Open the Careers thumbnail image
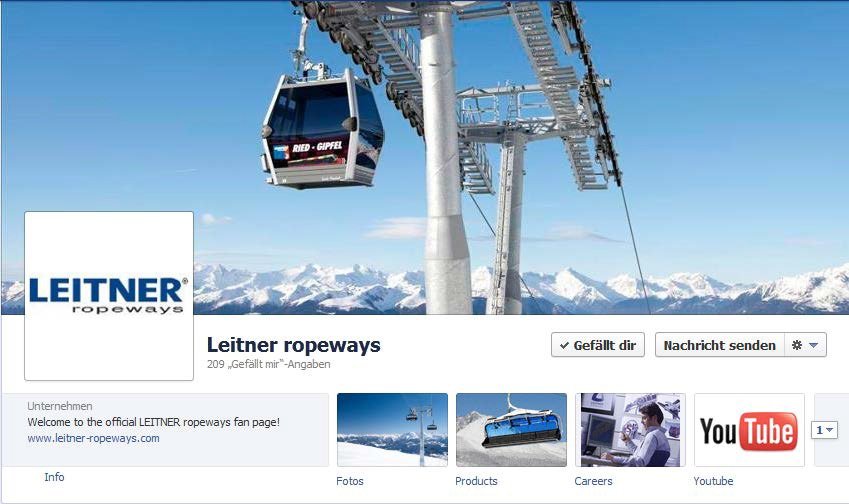 click(630, 430)
